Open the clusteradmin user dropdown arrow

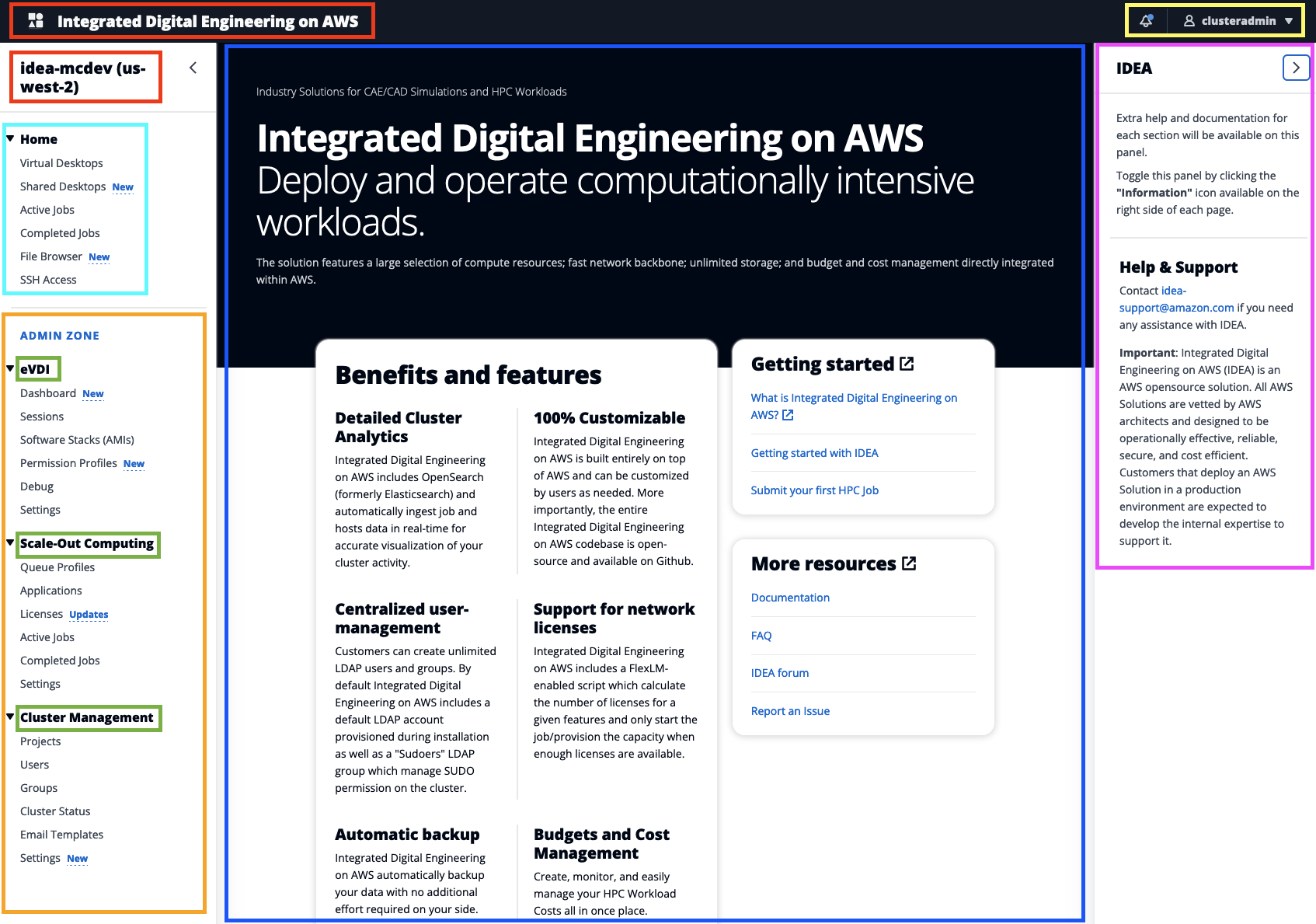coord(1289,21)
